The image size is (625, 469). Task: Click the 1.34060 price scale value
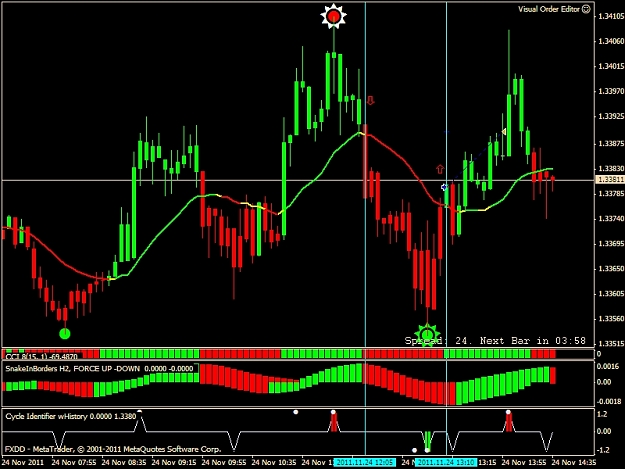coord(611,41)
